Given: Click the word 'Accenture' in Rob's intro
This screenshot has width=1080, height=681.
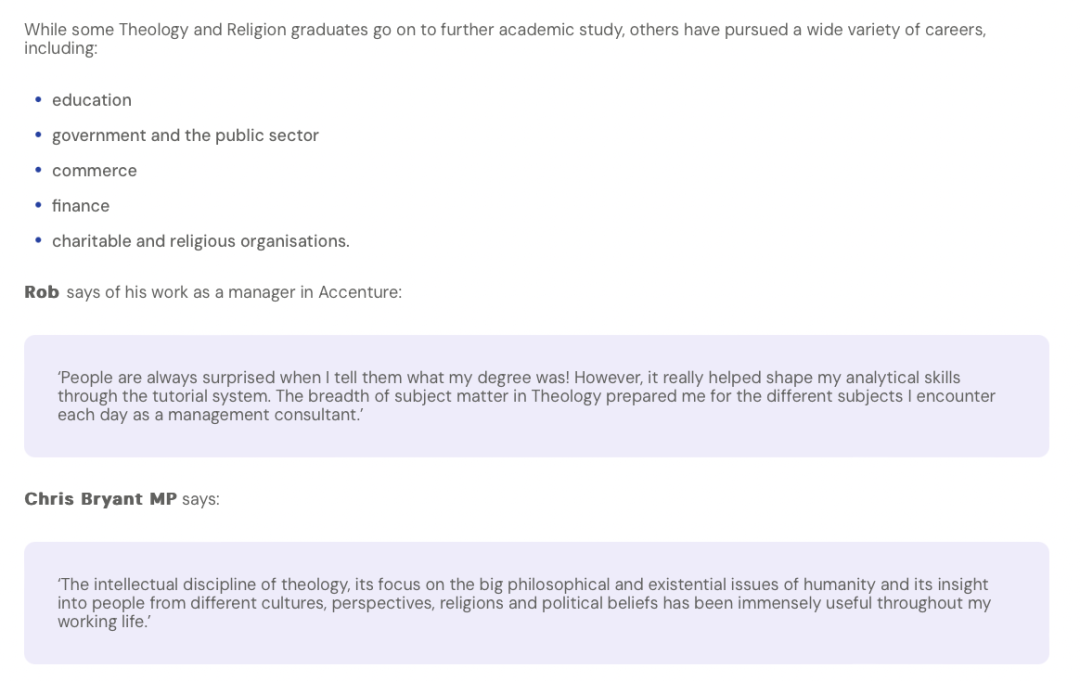Looking at the screenshot, I should (360, 292).
